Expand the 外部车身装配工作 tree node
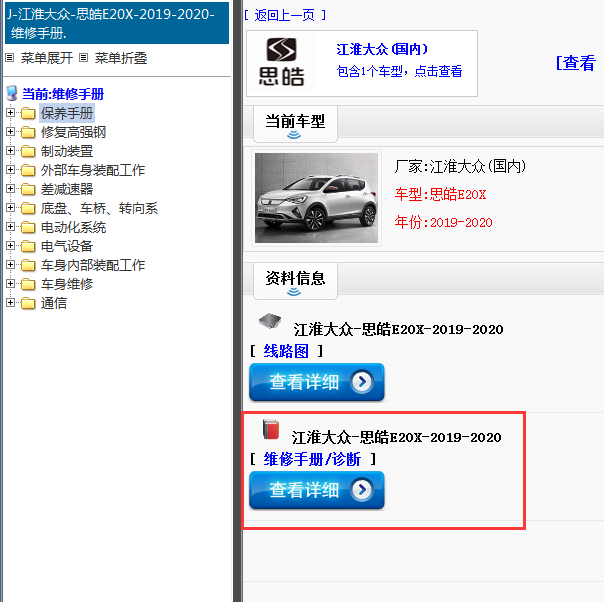 pos(10,169)
